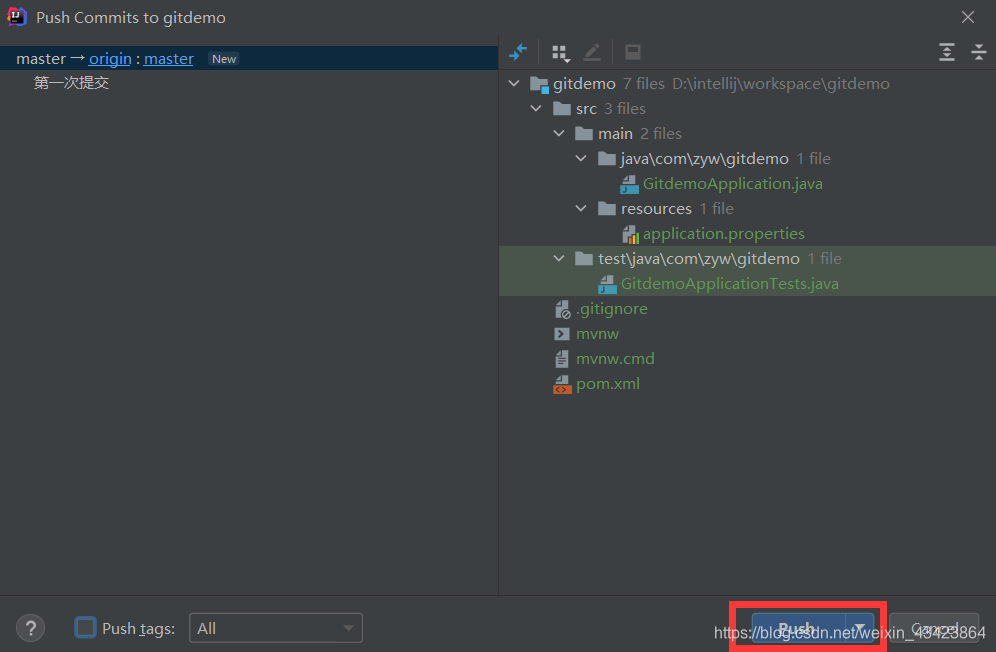
Task: Select the GitdemoApplication.java file name
Action: [732, 184]
